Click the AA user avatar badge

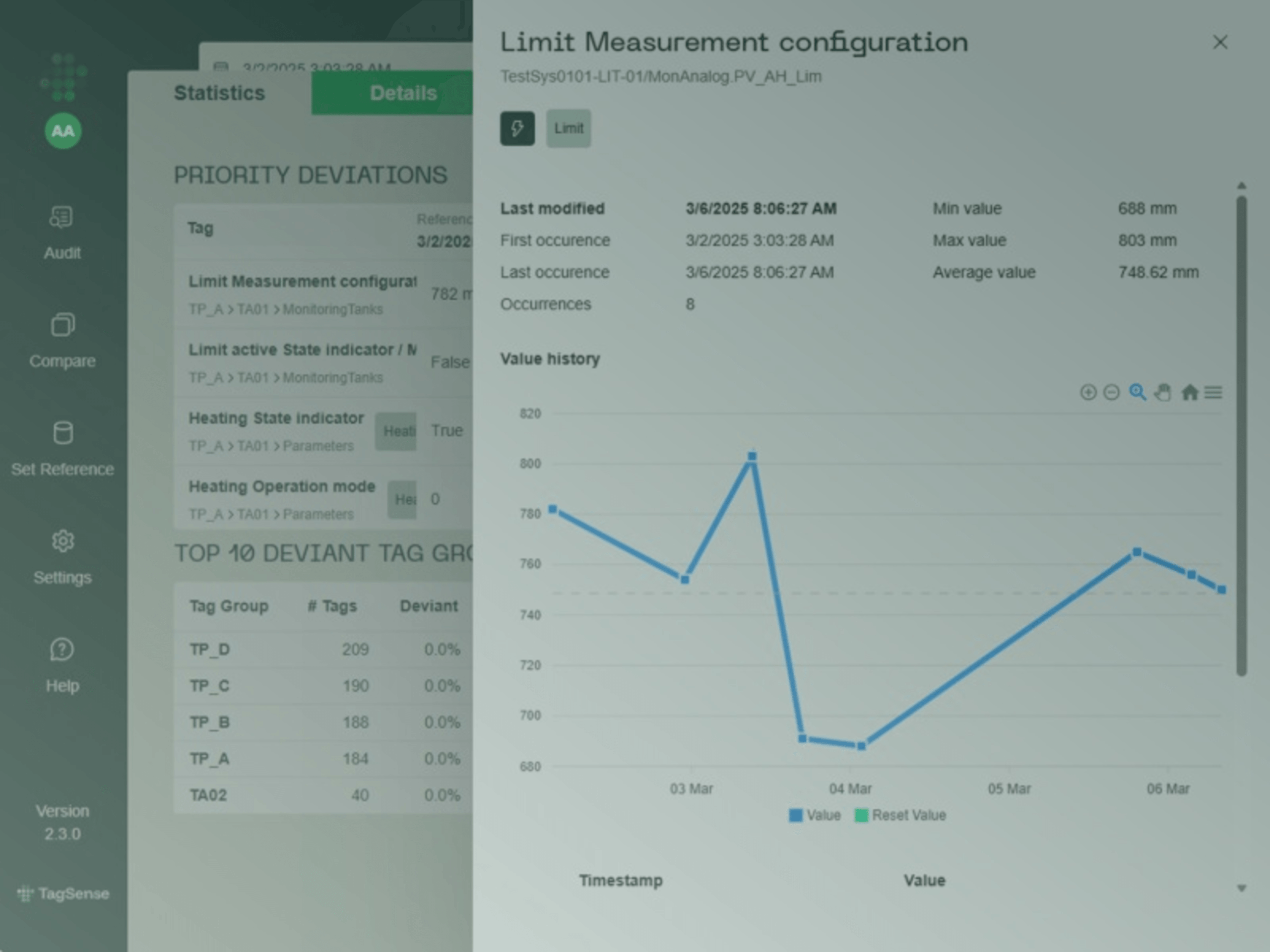pyautogui.click(x=63, y=130)
